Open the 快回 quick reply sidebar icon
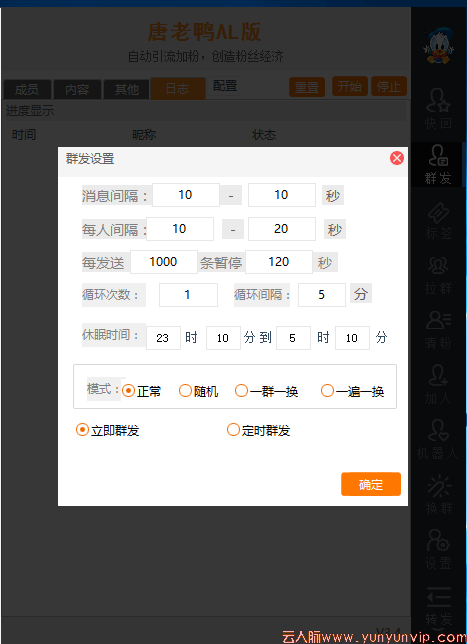467x644 pixels. click(438, 108)
